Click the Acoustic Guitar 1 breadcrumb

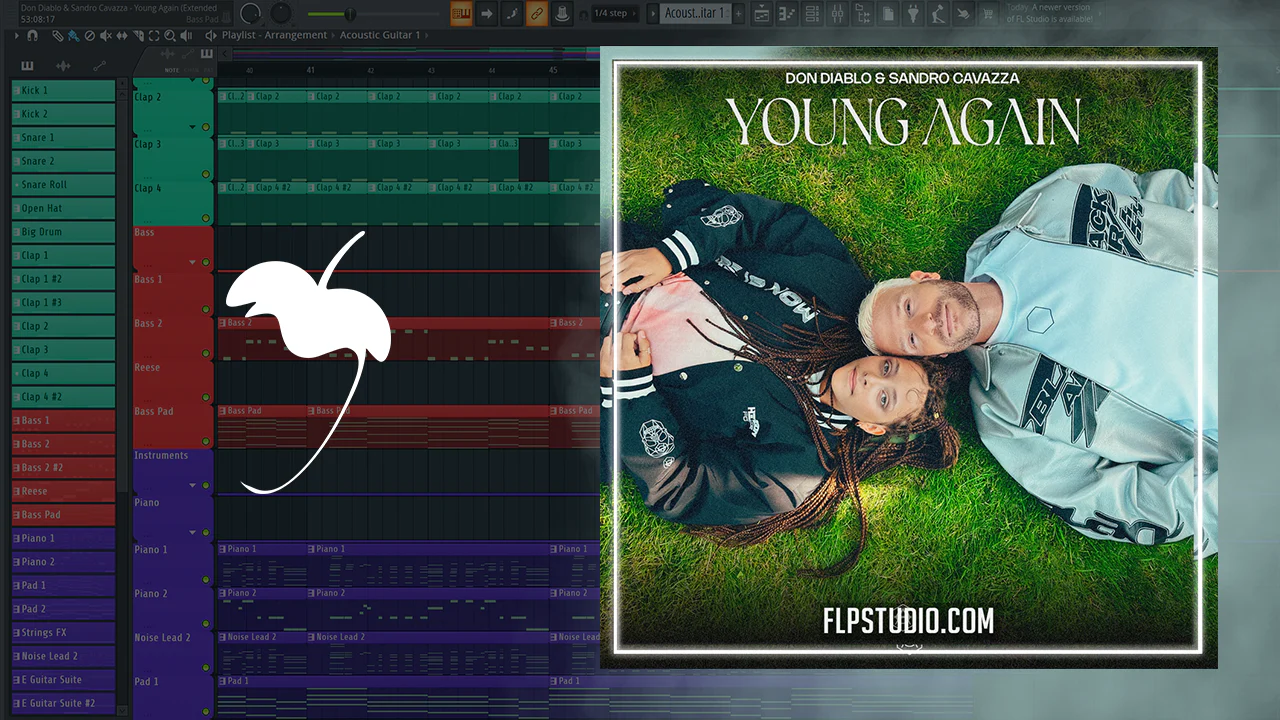click(380, 35)
